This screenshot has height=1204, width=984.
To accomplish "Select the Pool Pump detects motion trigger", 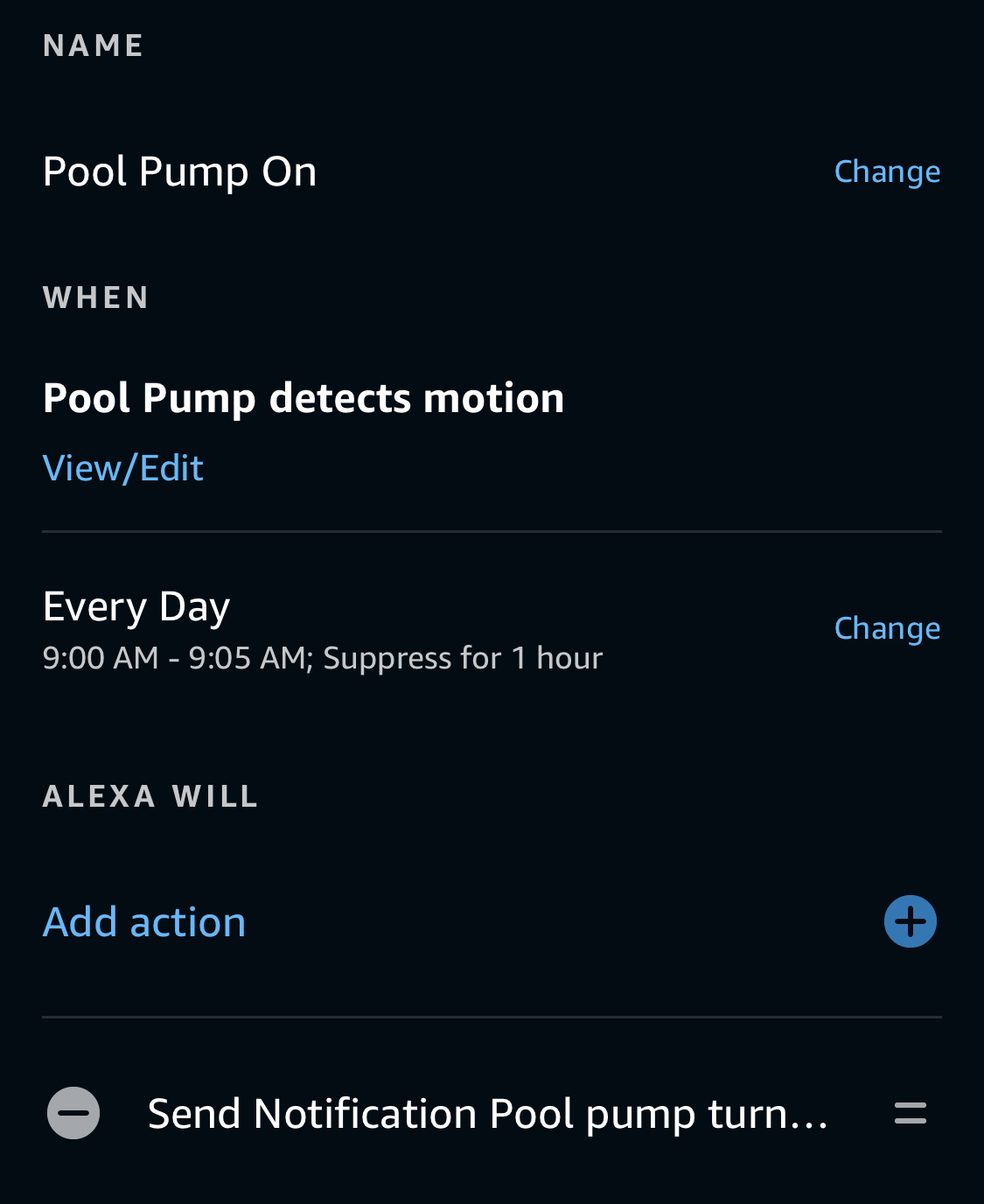I will point(303,398).
